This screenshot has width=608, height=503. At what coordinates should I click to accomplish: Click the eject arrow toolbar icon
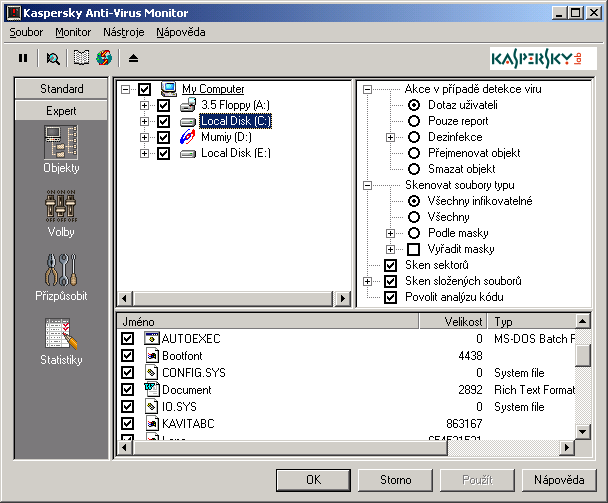(133, 58)
